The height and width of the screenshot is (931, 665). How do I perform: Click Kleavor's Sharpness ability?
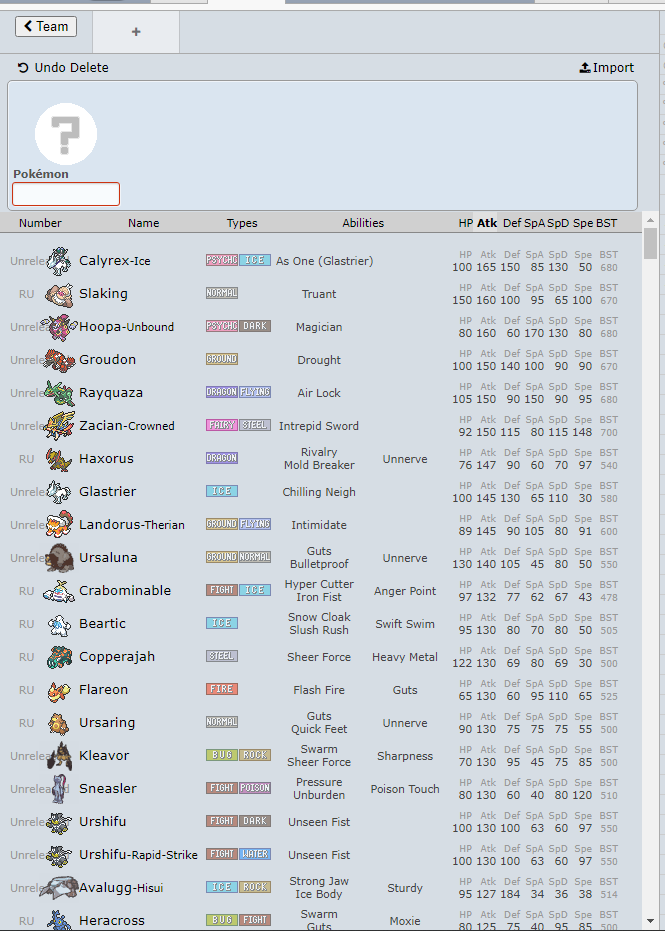coord(405,756)
